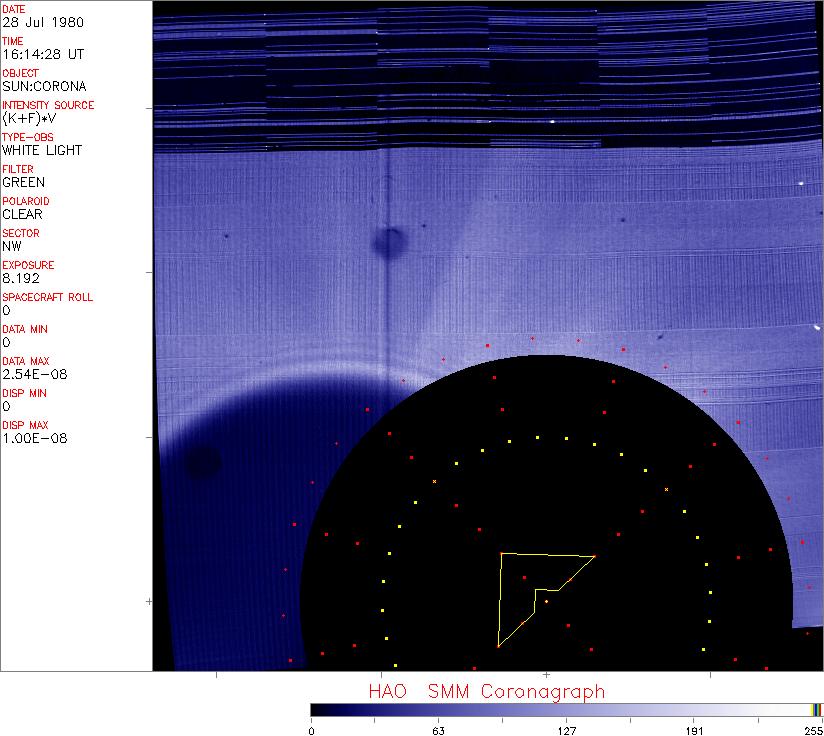Select the HAO SMM Coronagraph title
Viewport: 824px width, 736px height.
tap(486, 691)
